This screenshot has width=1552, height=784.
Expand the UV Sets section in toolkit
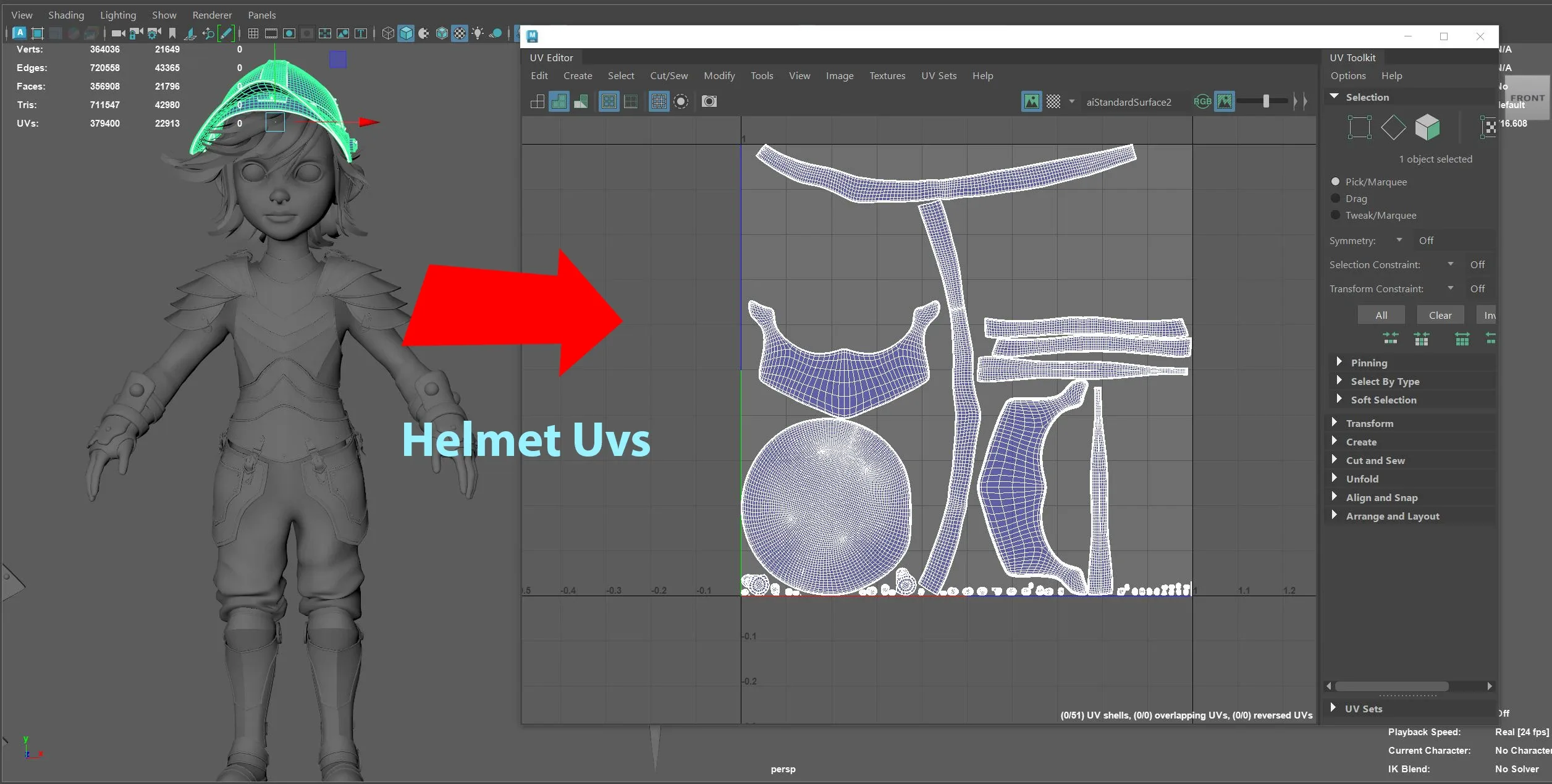pos(1333,708)
